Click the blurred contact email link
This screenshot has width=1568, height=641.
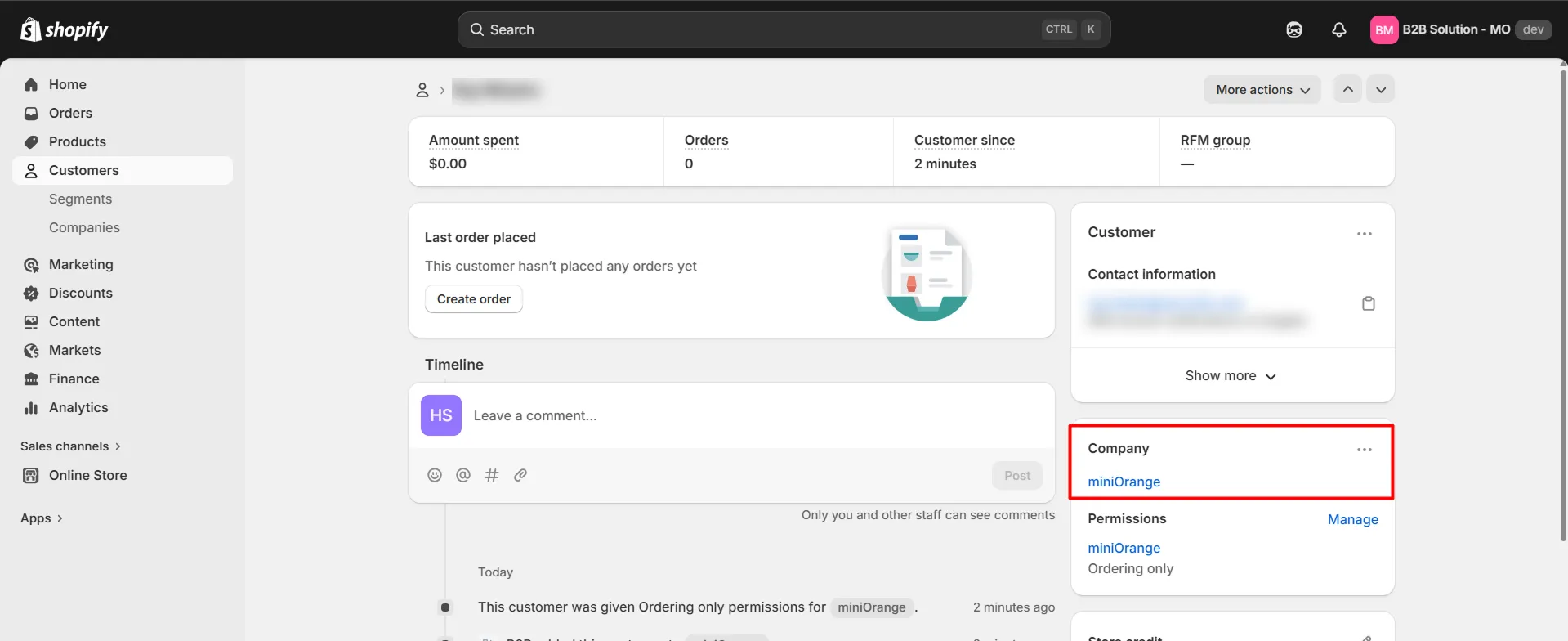[x=1166, y=303]
